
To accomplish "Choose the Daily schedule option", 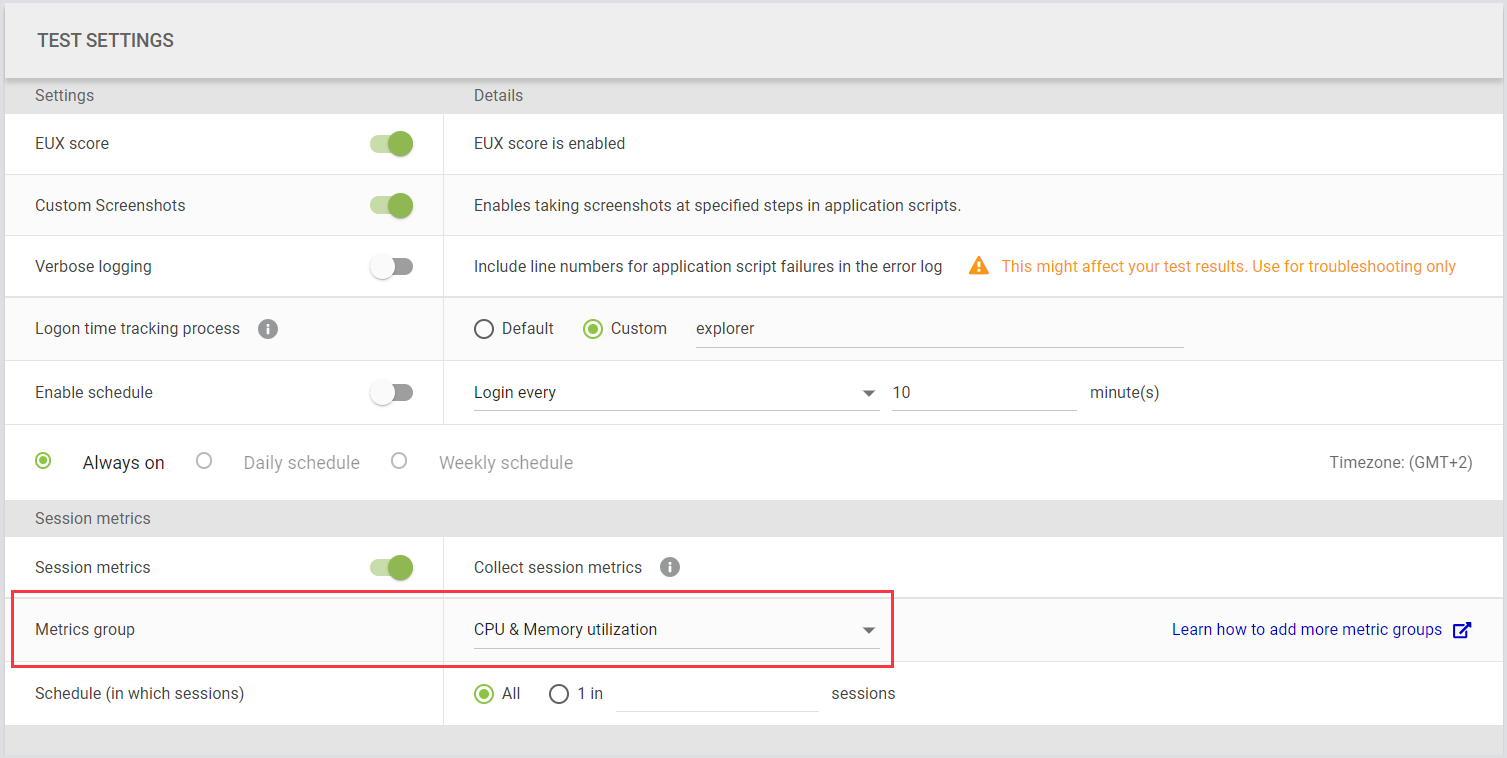I will coord(204,461).
